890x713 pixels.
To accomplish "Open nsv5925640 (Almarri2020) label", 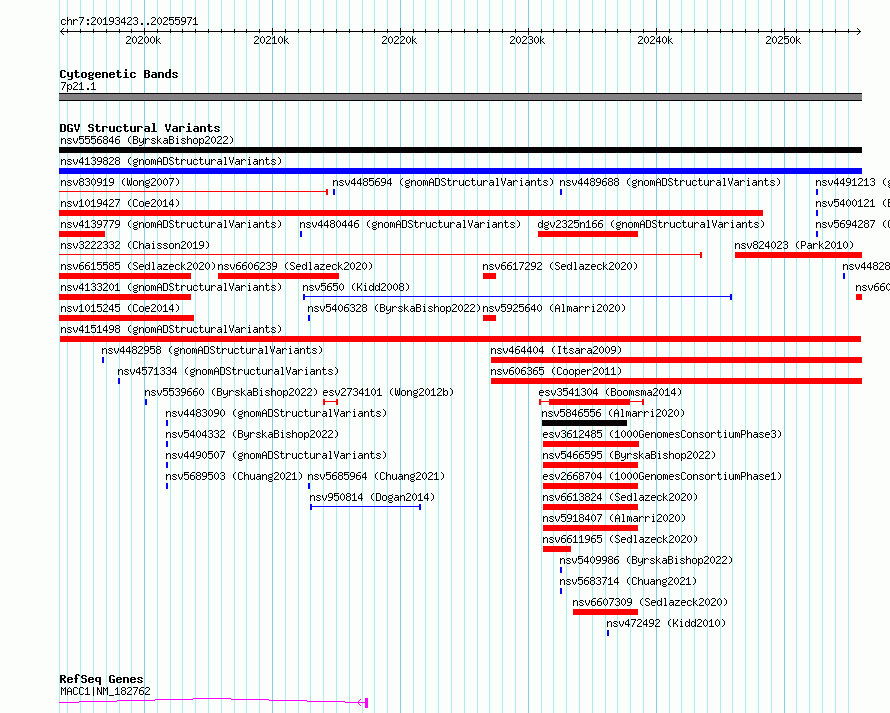I will [x=554, y=308].
